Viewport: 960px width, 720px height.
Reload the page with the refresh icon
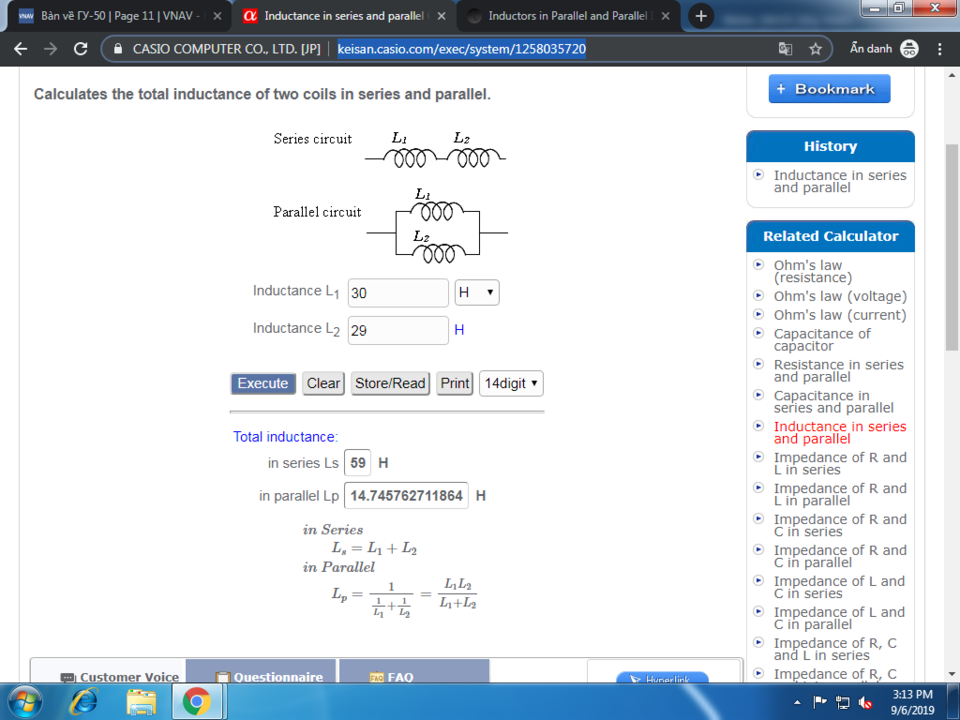click(80, 49)
